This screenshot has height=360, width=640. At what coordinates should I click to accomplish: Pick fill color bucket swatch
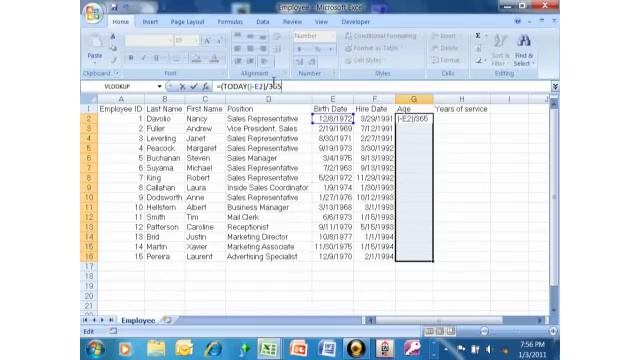tap(197, 59)
